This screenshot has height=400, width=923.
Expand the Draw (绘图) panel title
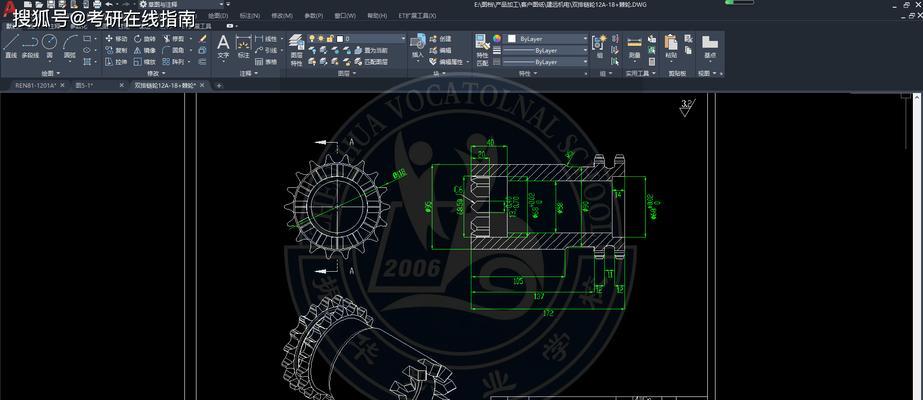(x=51, y=74)
